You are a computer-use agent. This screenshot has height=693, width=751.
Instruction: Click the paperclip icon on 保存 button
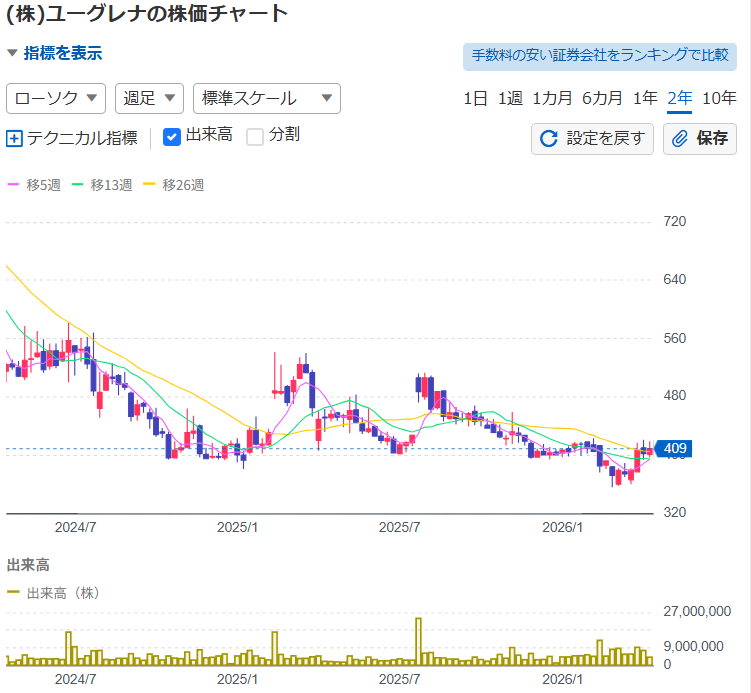click(x=680, y=139)
